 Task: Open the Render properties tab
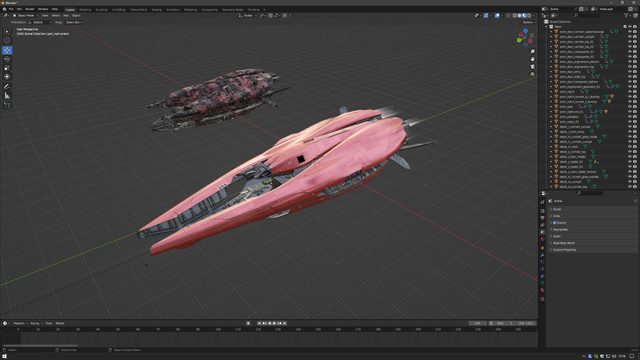click(542, 211)
